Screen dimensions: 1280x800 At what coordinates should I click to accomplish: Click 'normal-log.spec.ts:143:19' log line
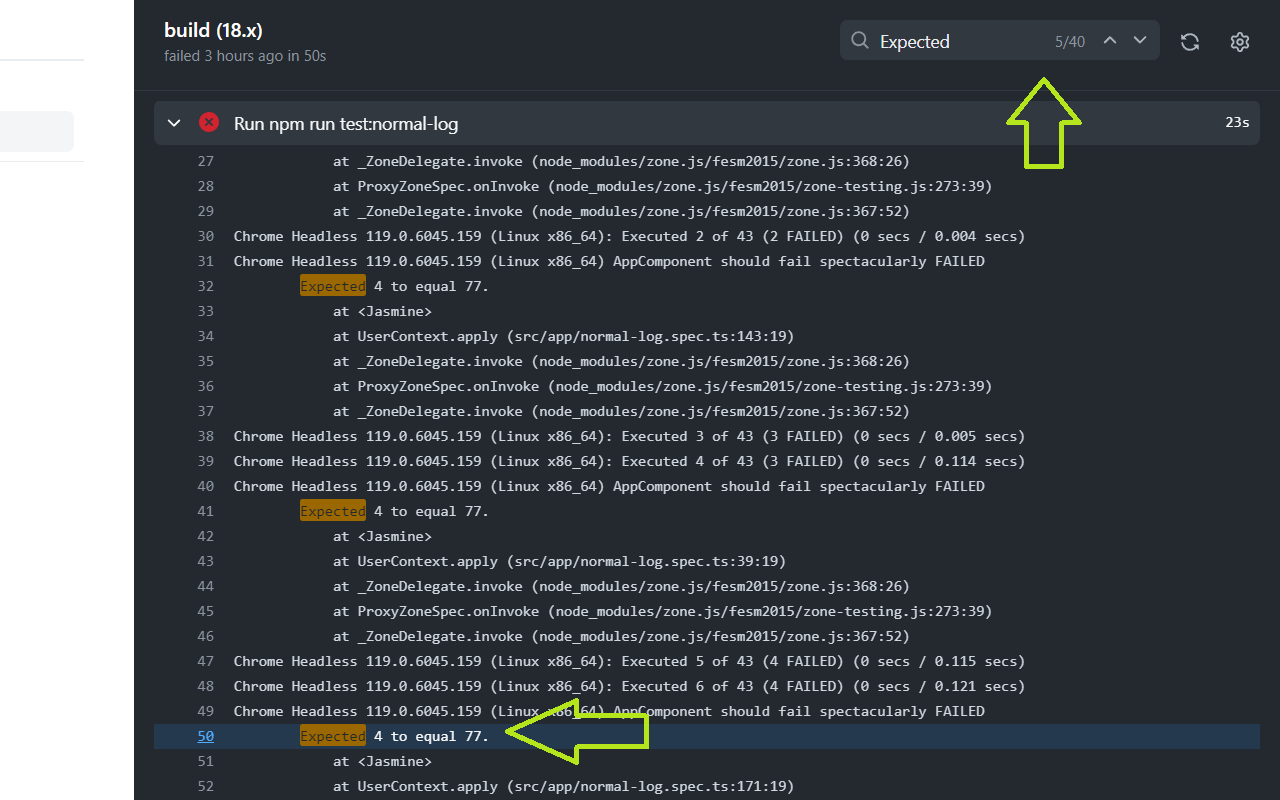[564, 336]
